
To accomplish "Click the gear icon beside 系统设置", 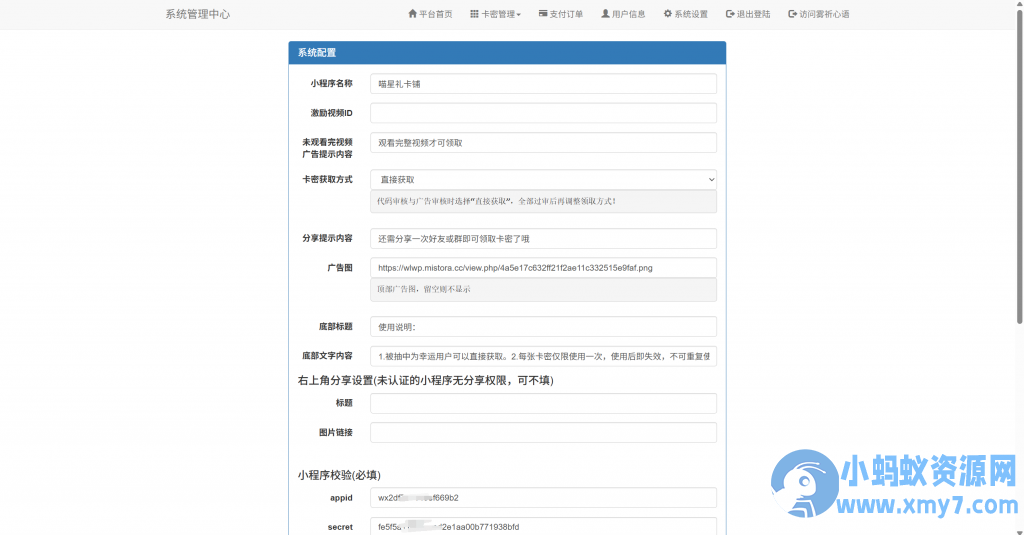I will point(667,14).
